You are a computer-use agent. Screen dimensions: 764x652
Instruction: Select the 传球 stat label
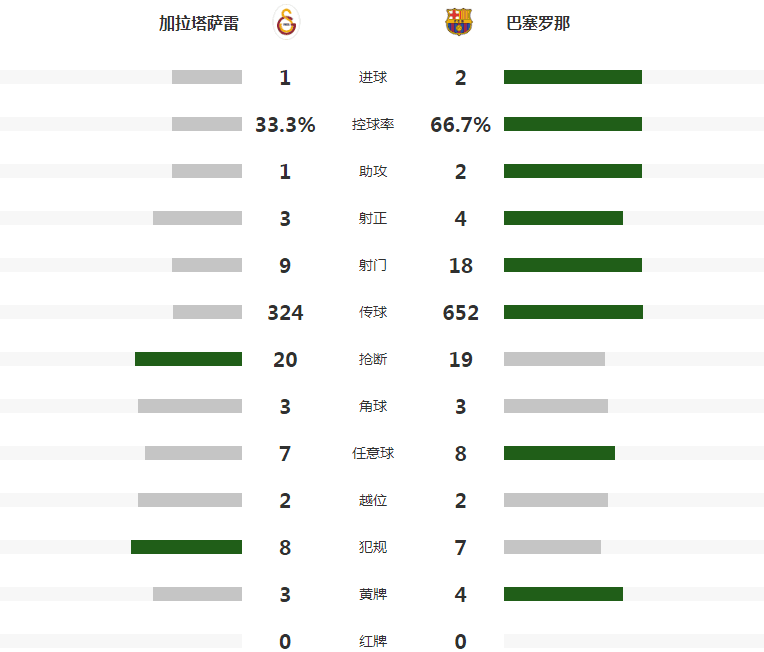373,312
